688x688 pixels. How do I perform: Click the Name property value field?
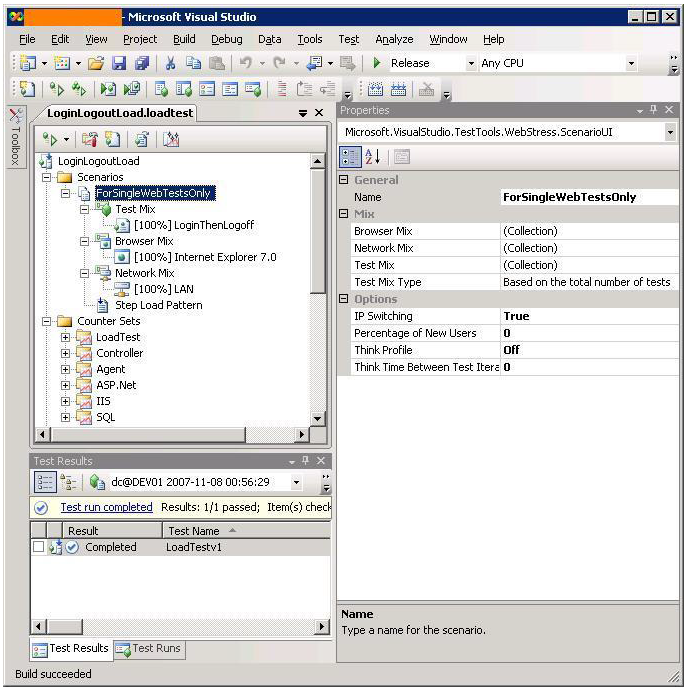[x=585, y=197]
